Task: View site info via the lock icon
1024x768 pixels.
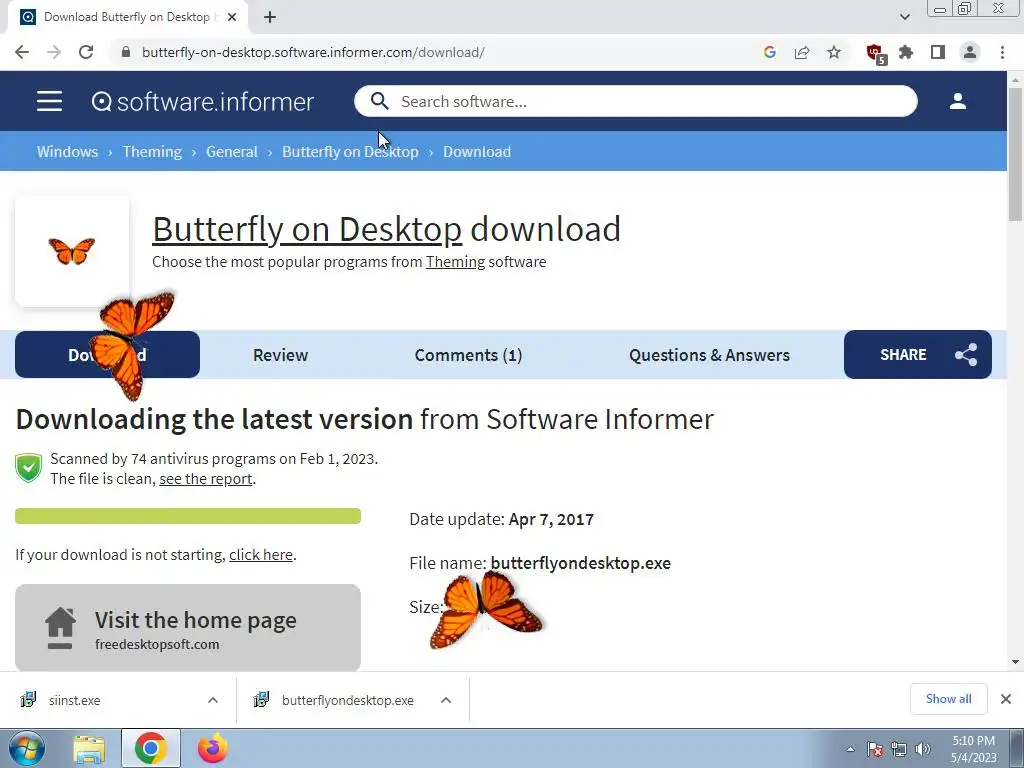Action: (x=126, y=52)
